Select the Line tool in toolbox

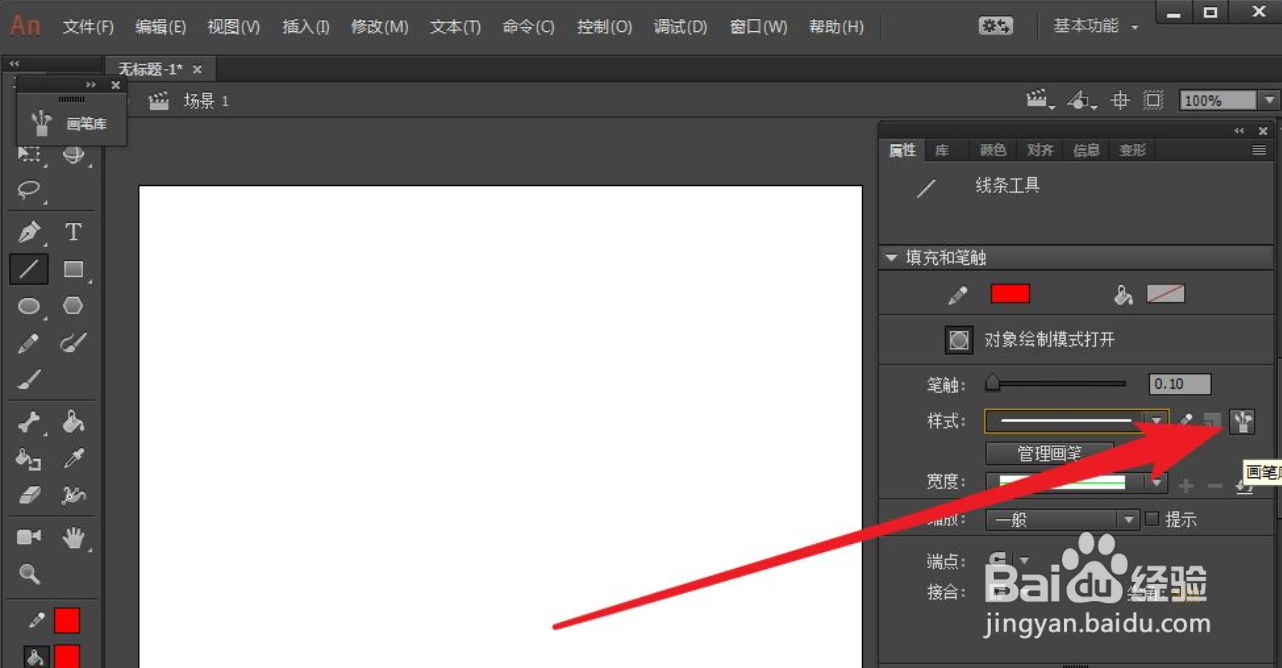click(x=29, y=269)
